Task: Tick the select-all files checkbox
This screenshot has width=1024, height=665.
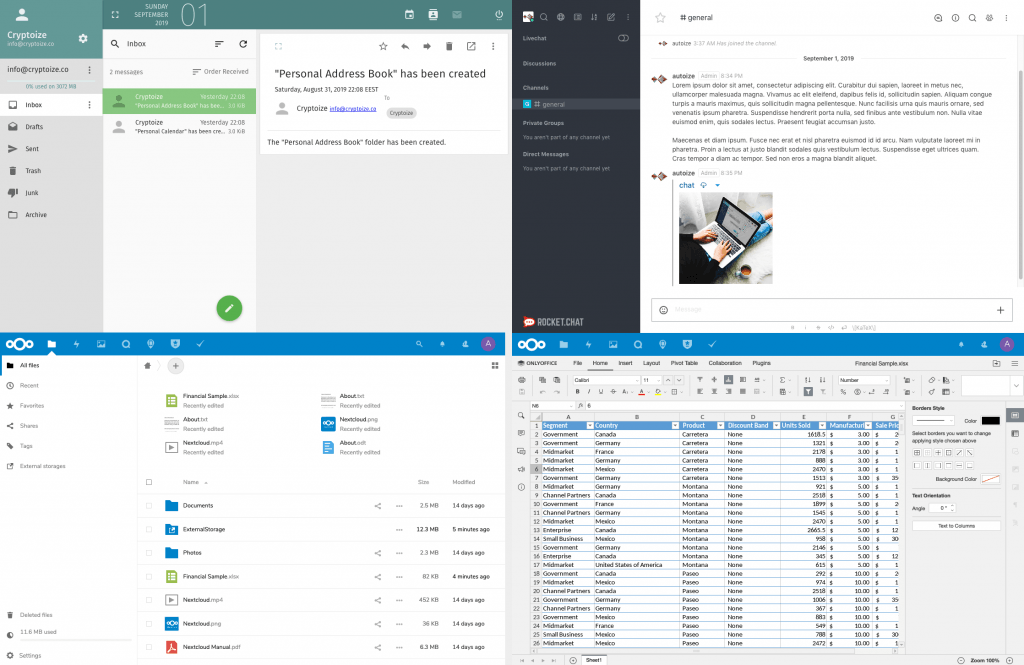Action: click(x=149, y=482)
